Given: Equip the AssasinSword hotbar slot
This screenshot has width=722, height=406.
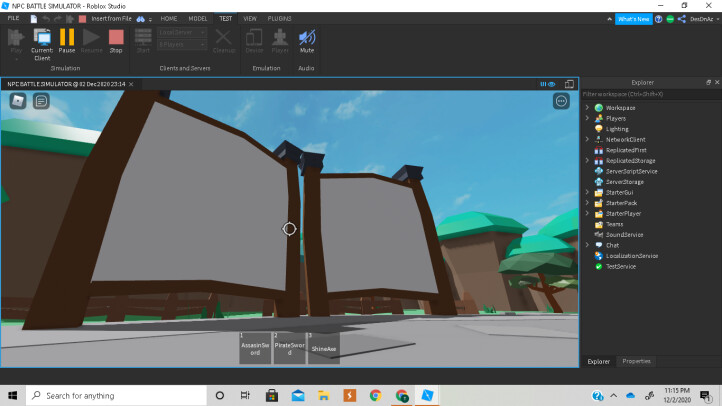Looking at the screenshot, I should (x=255, y=348).
